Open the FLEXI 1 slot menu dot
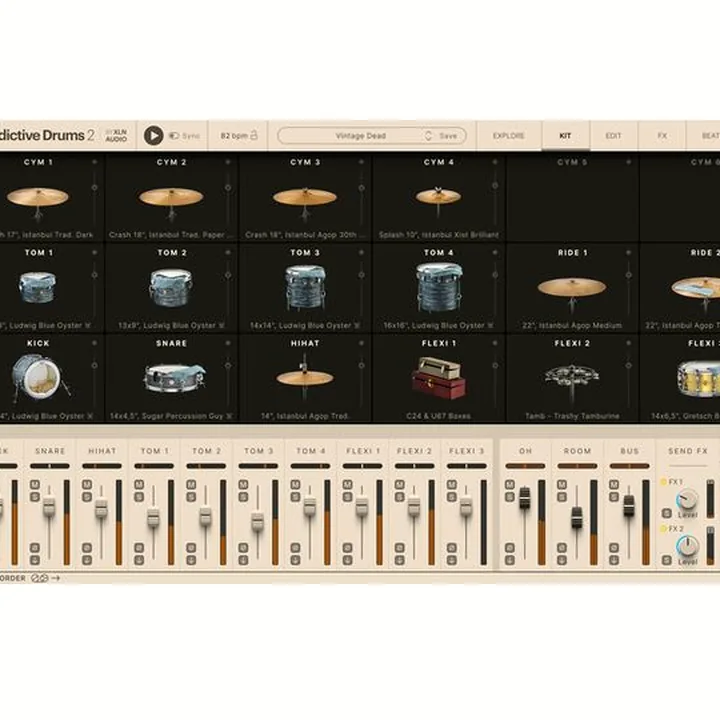Screen dimensions: 720x720 click(x=495, y=343)
